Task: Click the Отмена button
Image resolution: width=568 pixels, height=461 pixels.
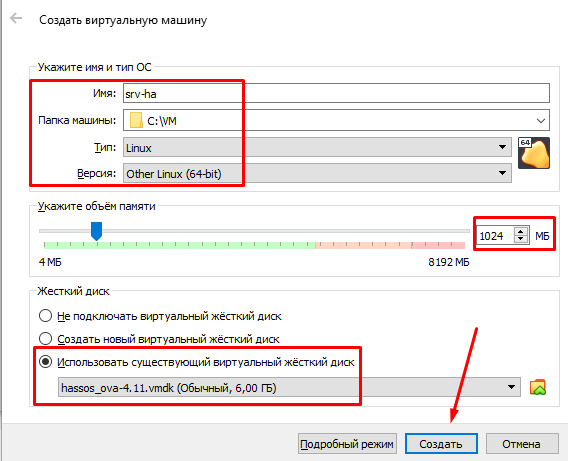Action: click(x=521, y=444)
